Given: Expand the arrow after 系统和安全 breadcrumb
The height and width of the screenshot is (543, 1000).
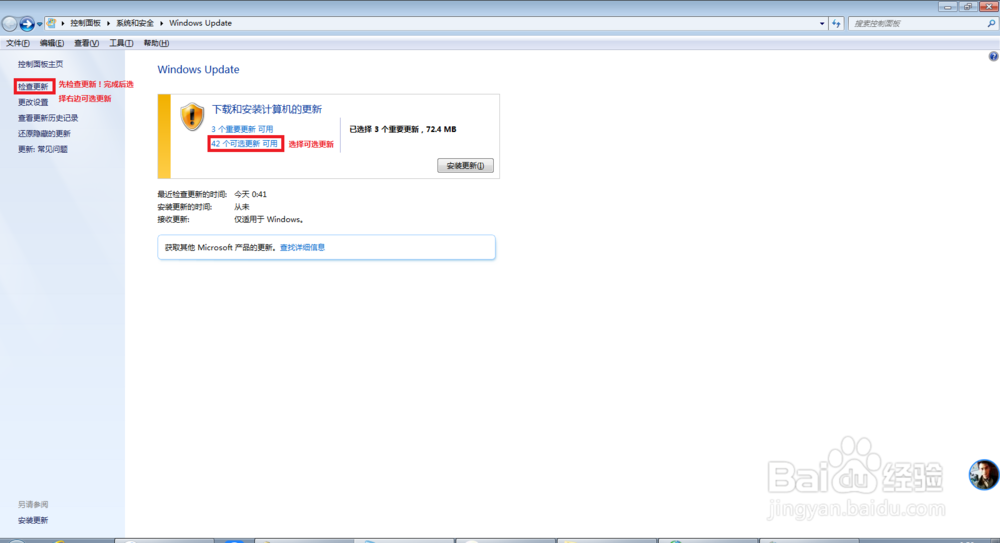Looking at the screenshot, I should point(161,23).
